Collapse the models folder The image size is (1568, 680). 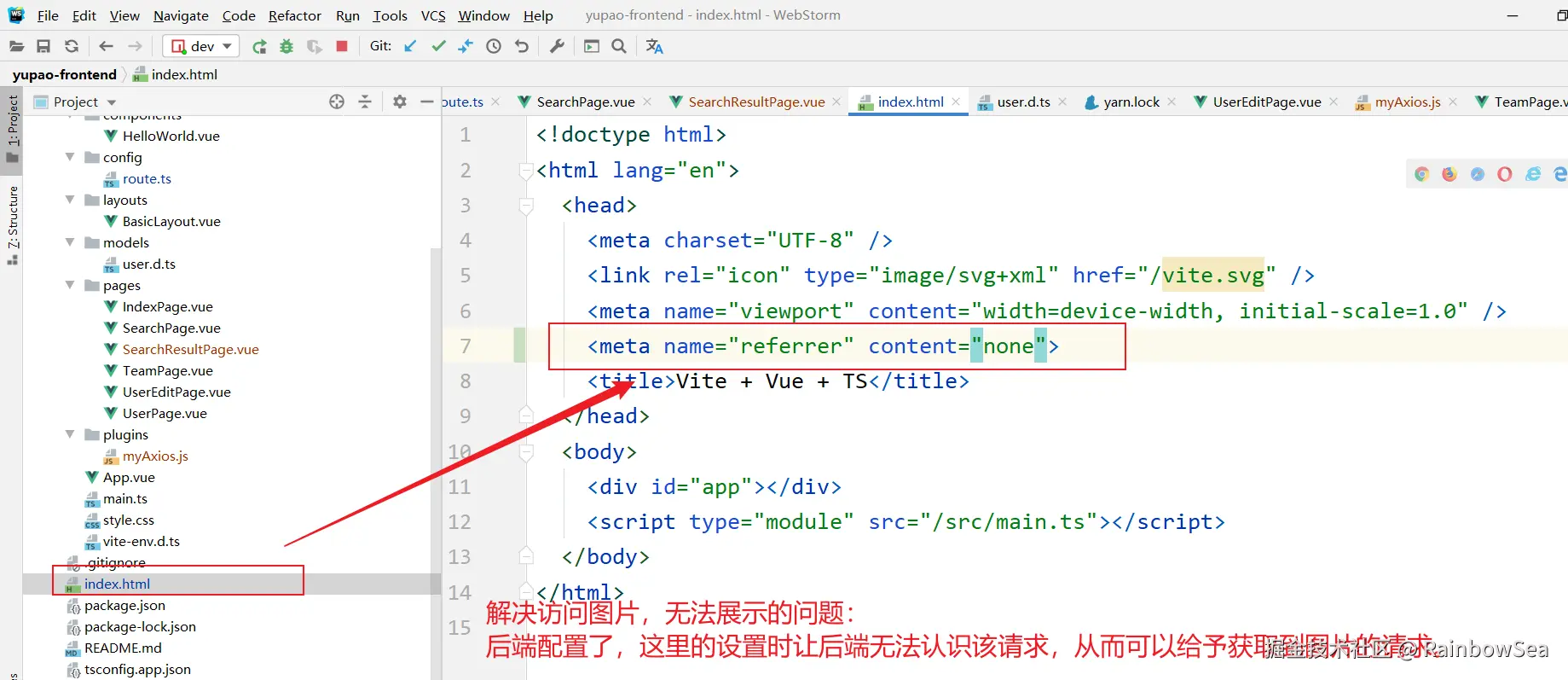(70, 242)
